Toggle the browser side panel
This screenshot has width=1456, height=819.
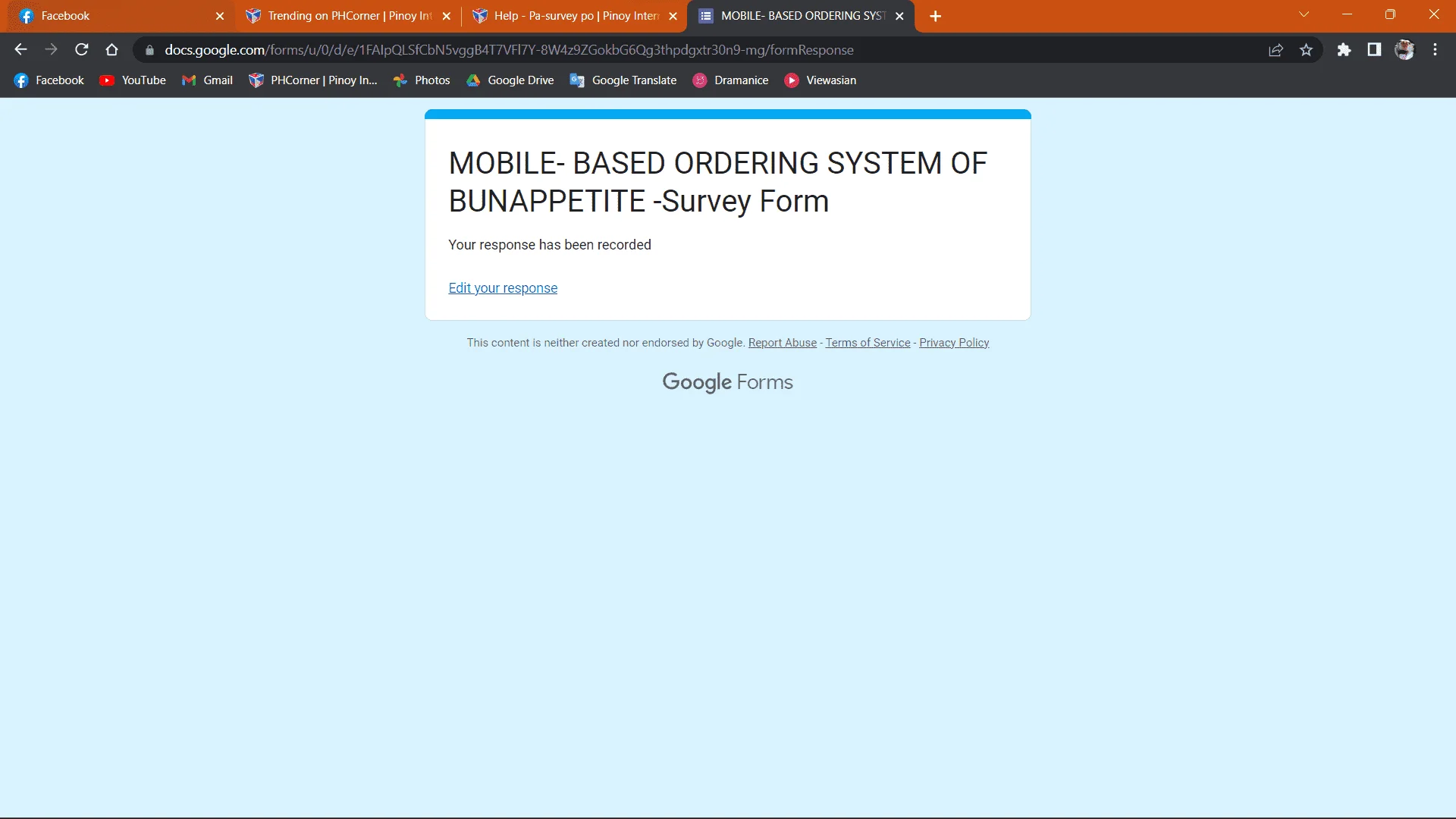coord(1374,50)
